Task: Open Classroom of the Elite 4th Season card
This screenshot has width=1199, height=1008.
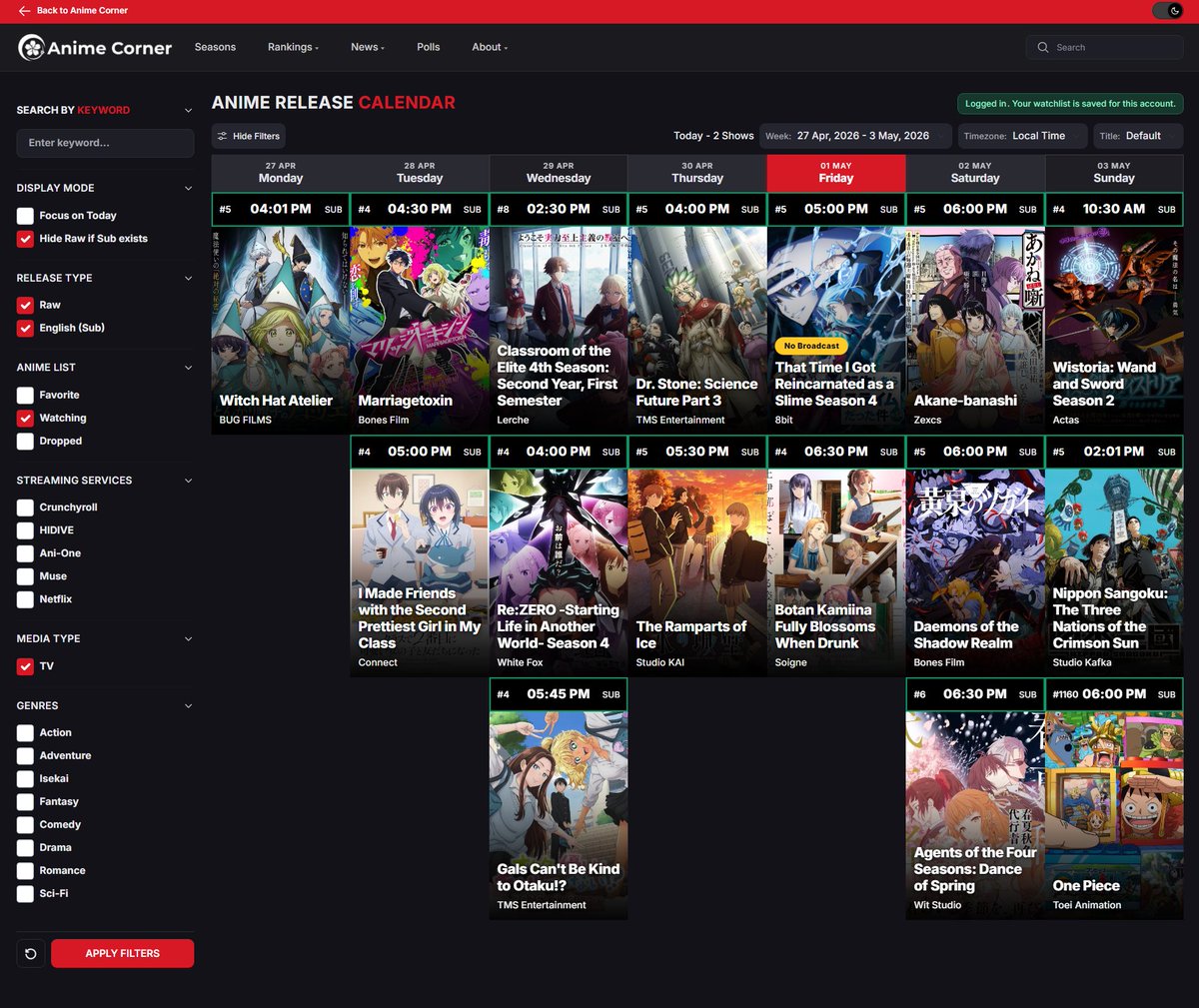Action: (559, 330)
